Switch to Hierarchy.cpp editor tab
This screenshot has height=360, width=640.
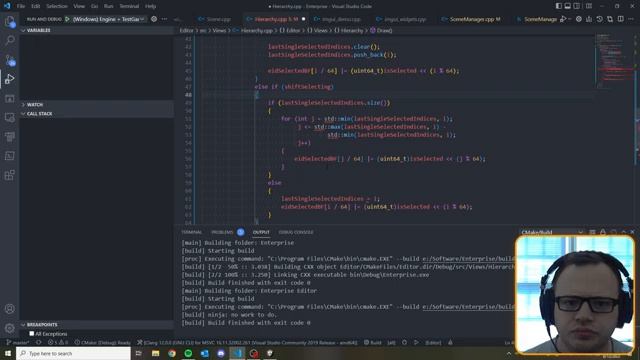276,19
